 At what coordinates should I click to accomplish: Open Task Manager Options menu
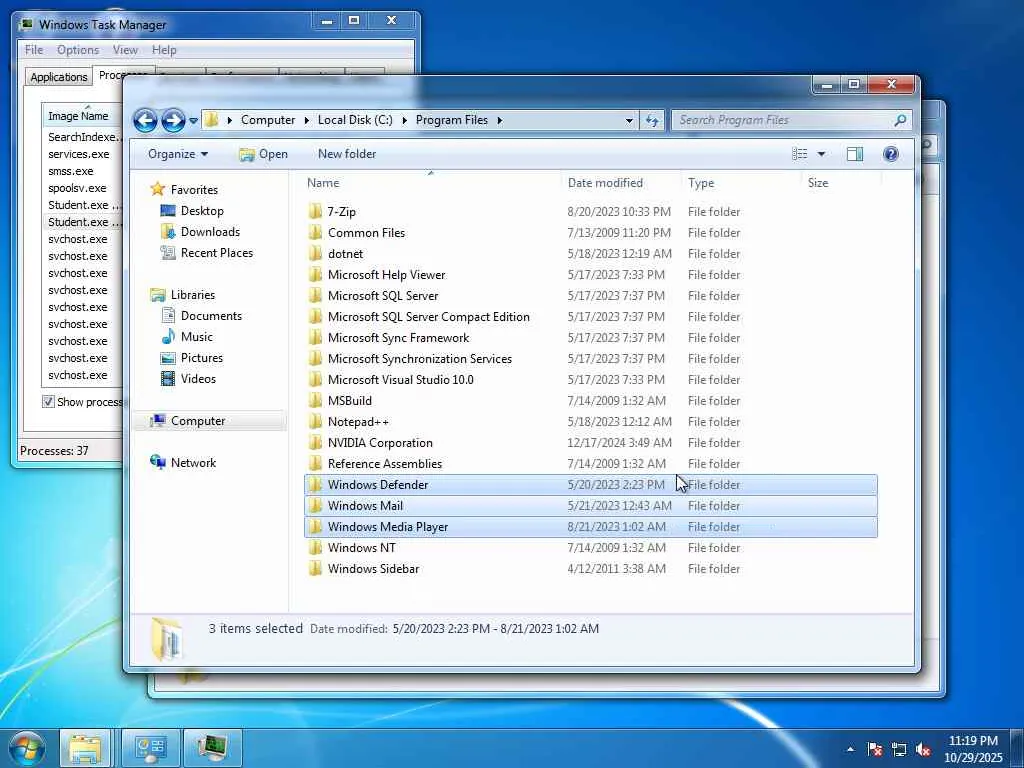click(x=78, y=50)
